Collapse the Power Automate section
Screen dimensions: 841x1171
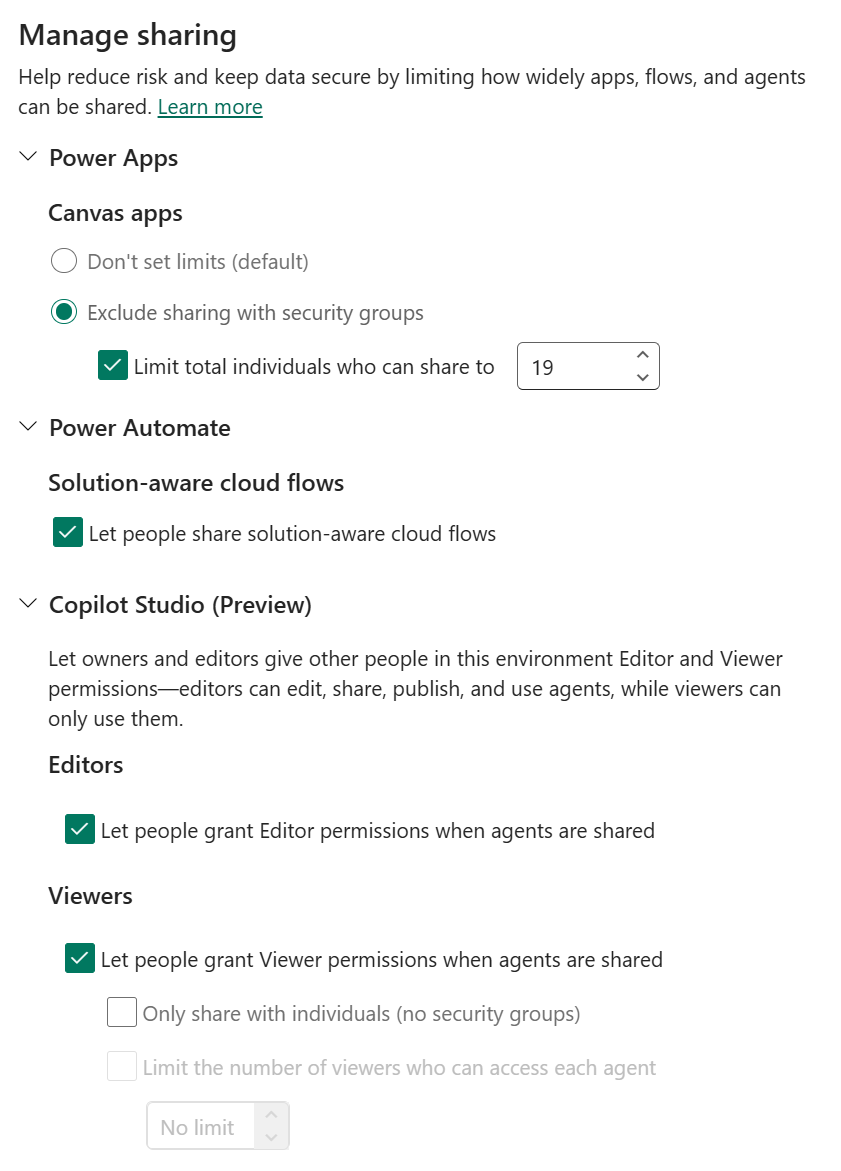pyautogui.click(x=27, y=426)
